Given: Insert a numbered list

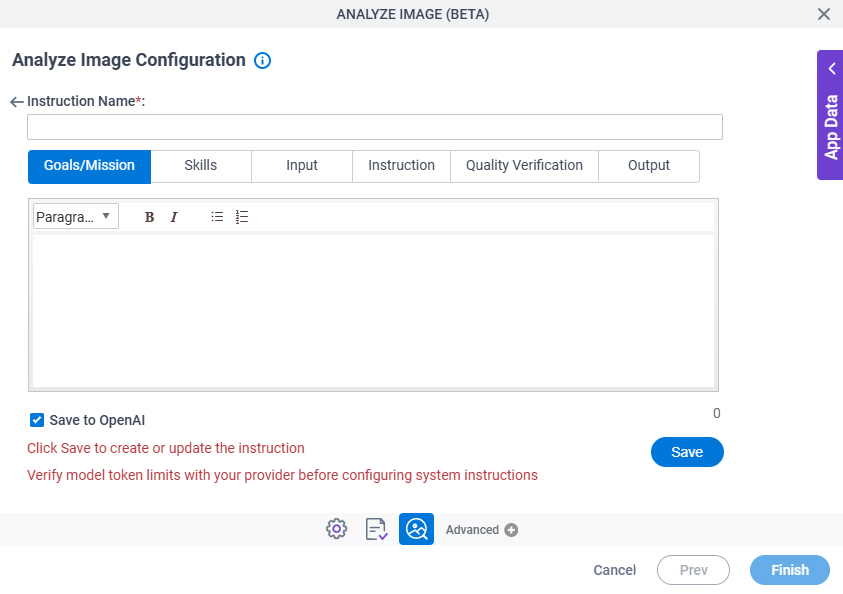Looking at the screenshot, I should tap(242, 217).
